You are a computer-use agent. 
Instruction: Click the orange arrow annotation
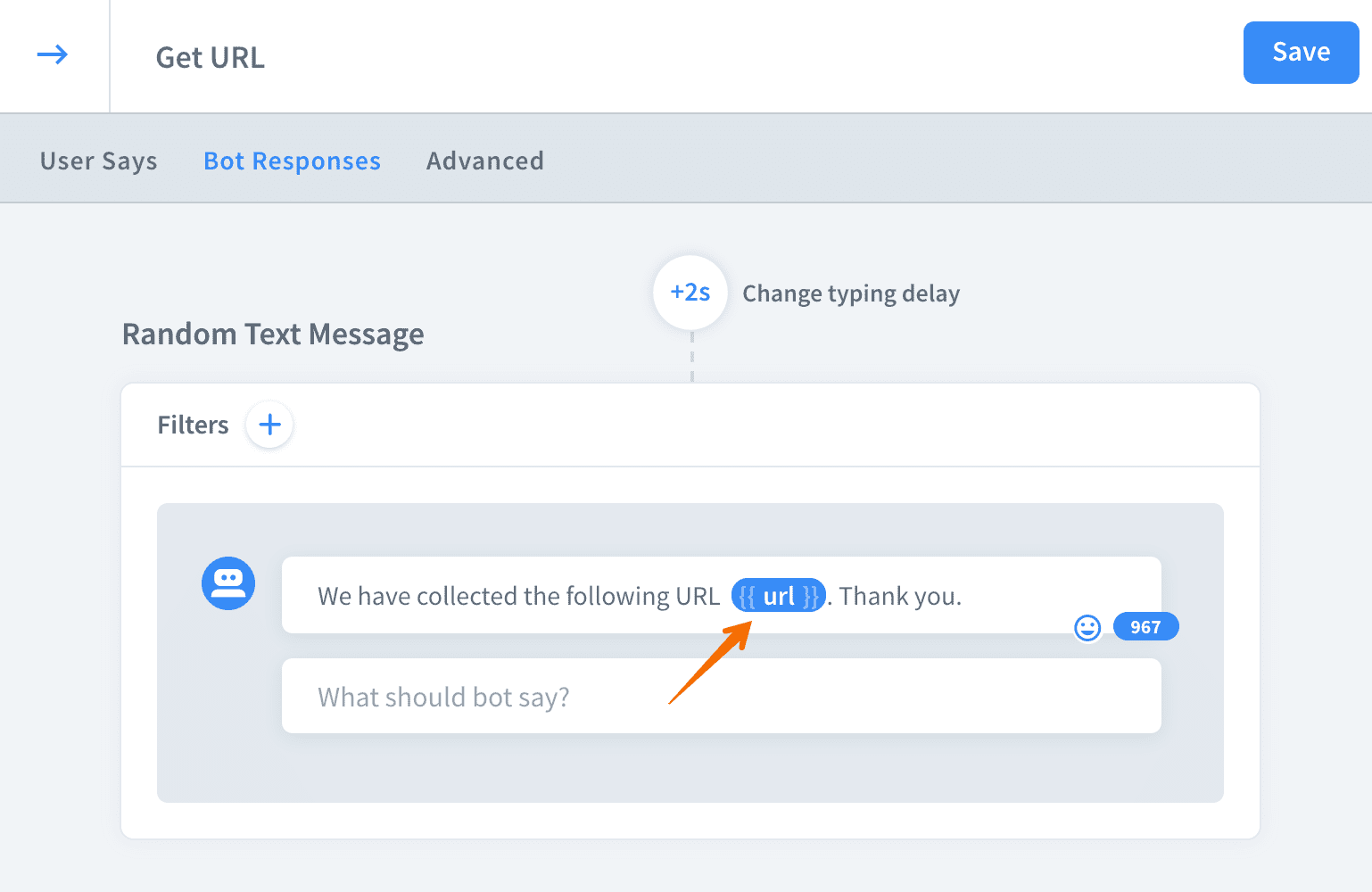coord(711,663)
